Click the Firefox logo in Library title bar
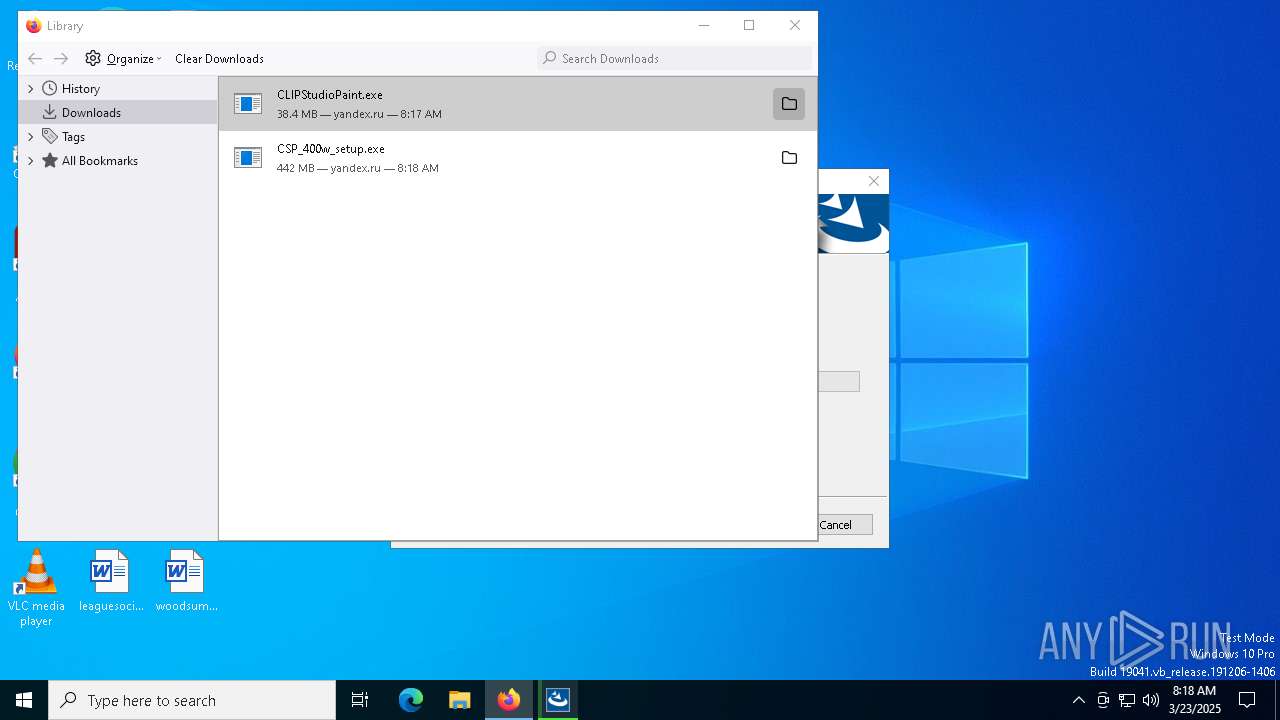Screen dimensions: 1280x720 click(x=34, y=26)
